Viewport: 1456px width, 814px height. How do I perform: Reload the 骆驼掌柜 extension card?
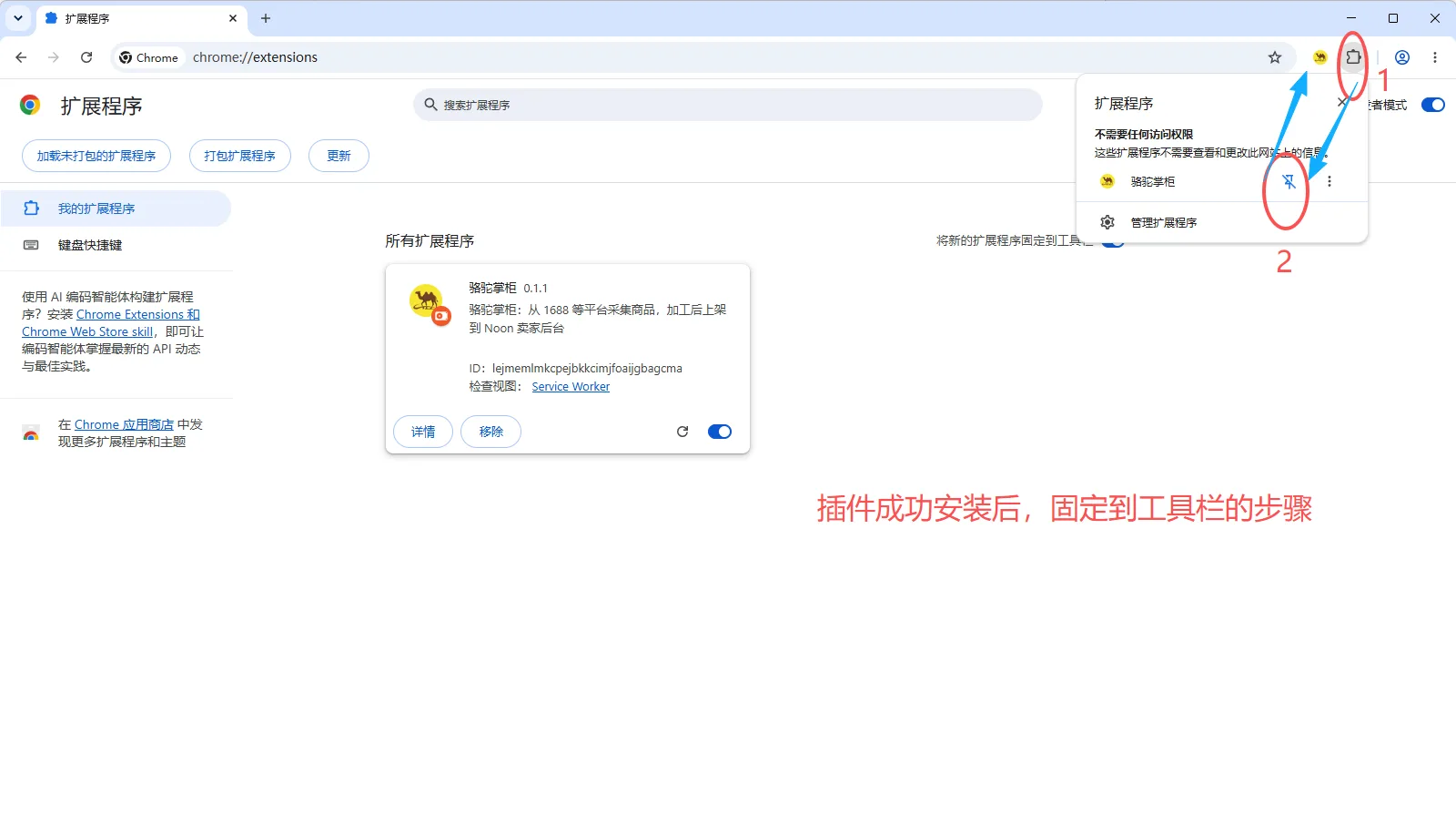(682, 432)
